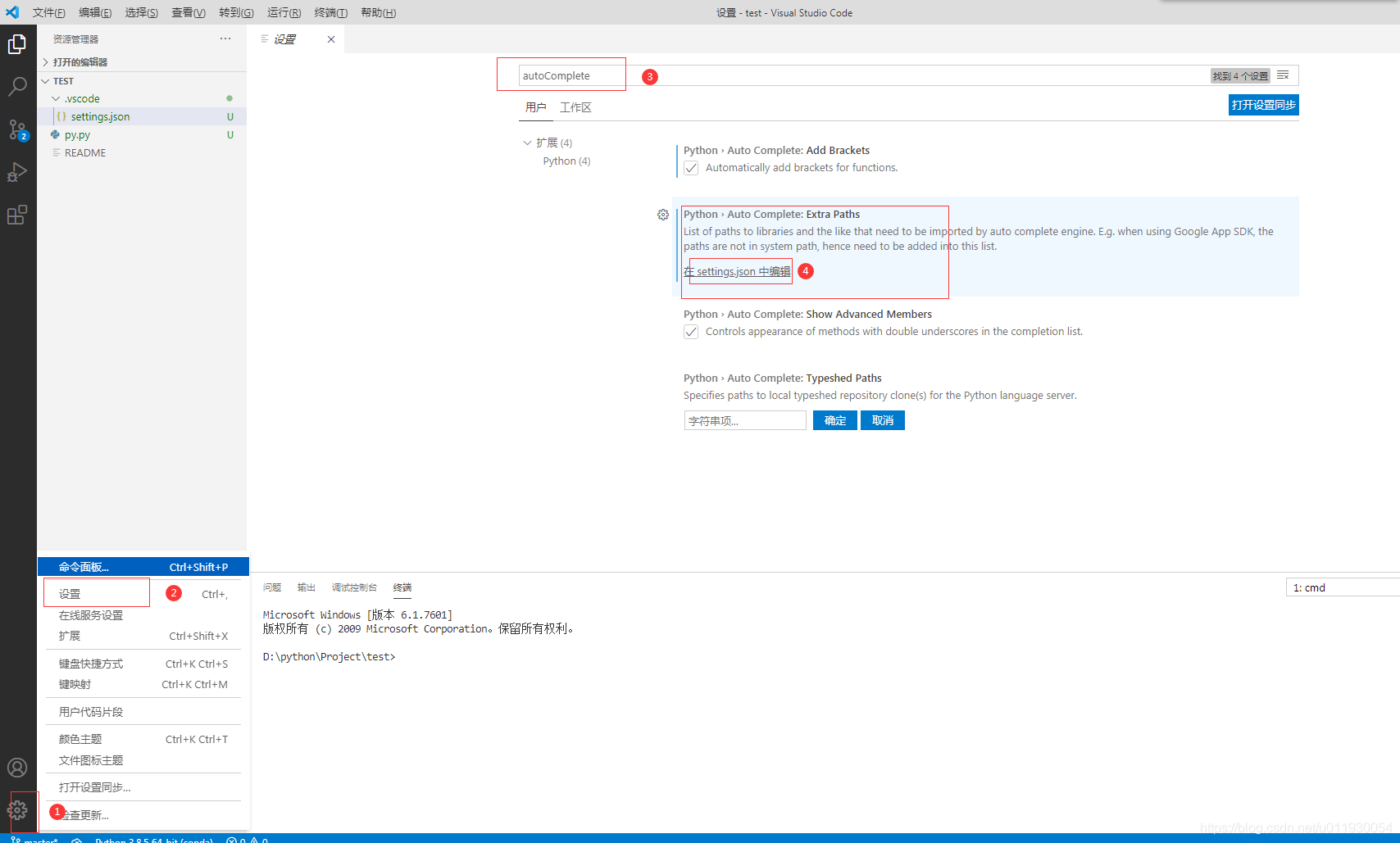Choose 设置 from the manage menu

[x=143, y=594]
